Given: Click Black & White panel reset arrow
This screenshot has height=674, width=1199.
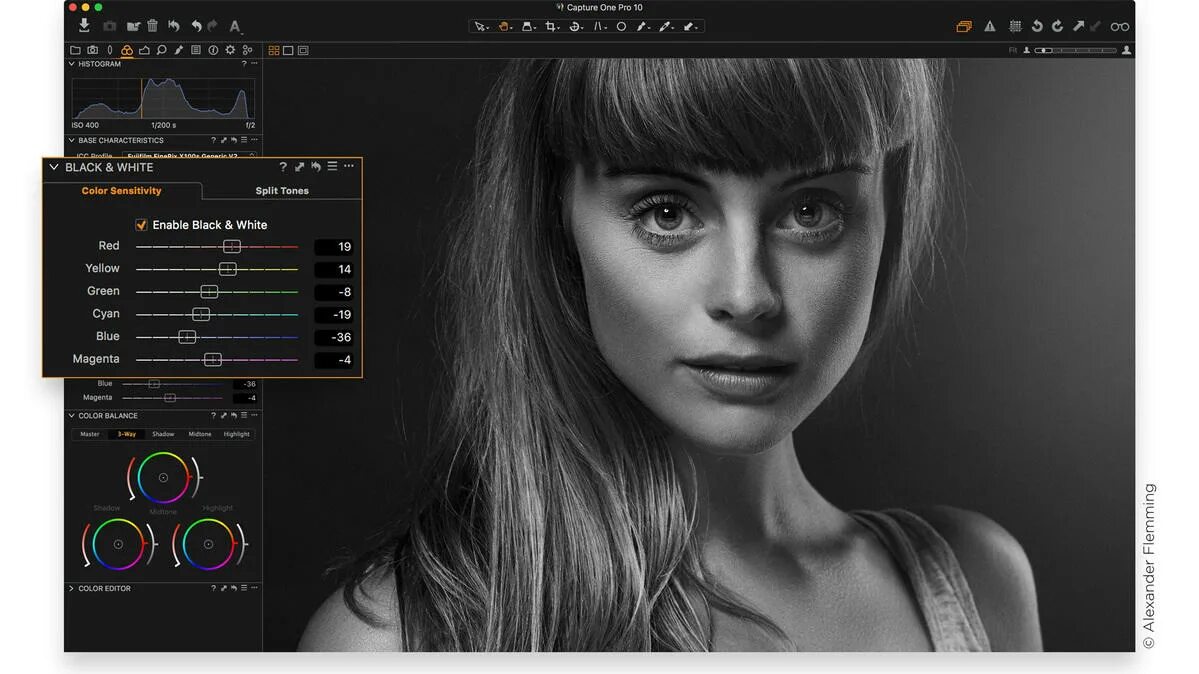Looking at the screenshot, I should pyautogui.click(x=316, y=166).
